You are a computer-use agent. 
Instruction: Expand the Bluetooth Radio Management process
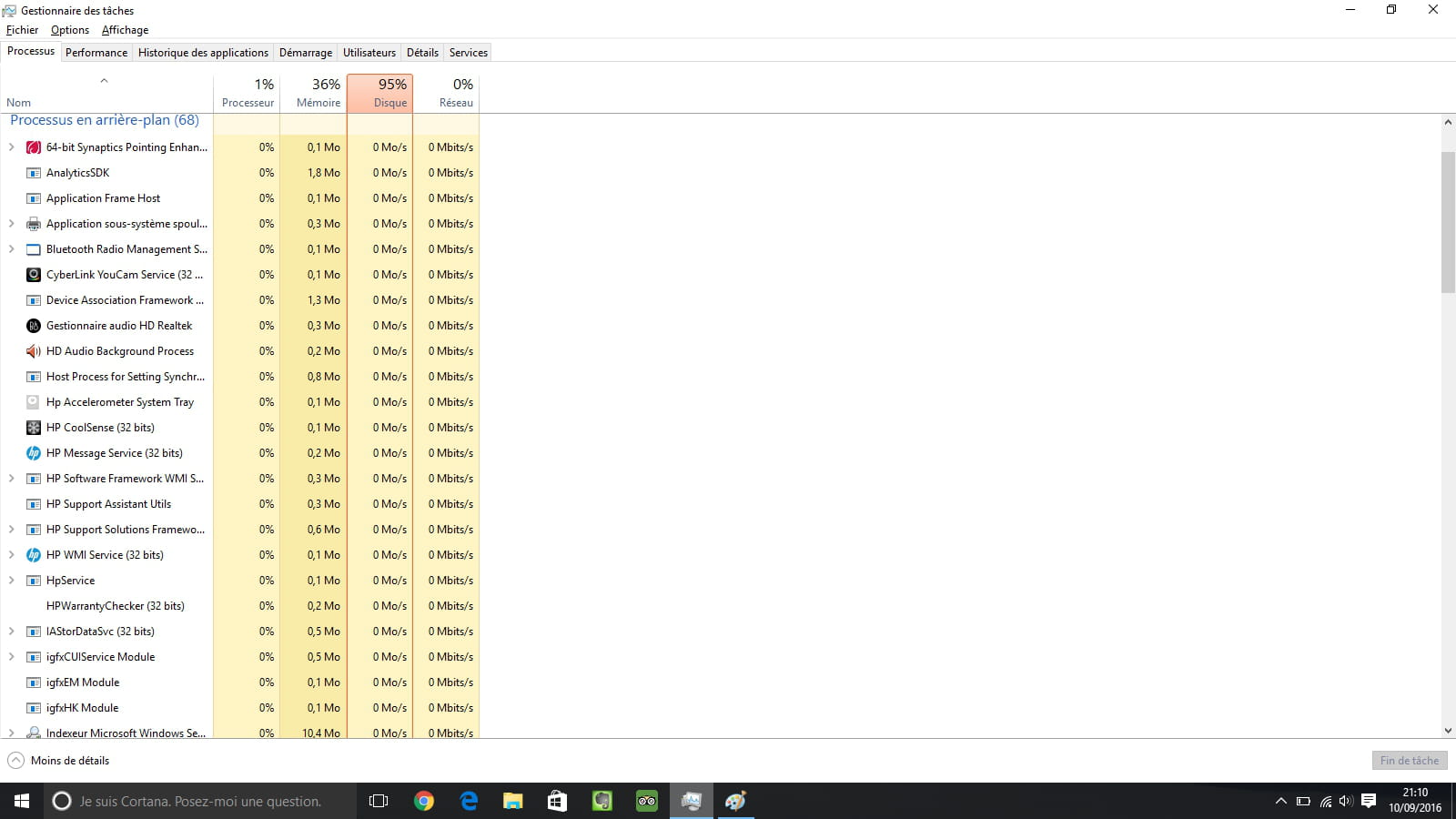12,249
